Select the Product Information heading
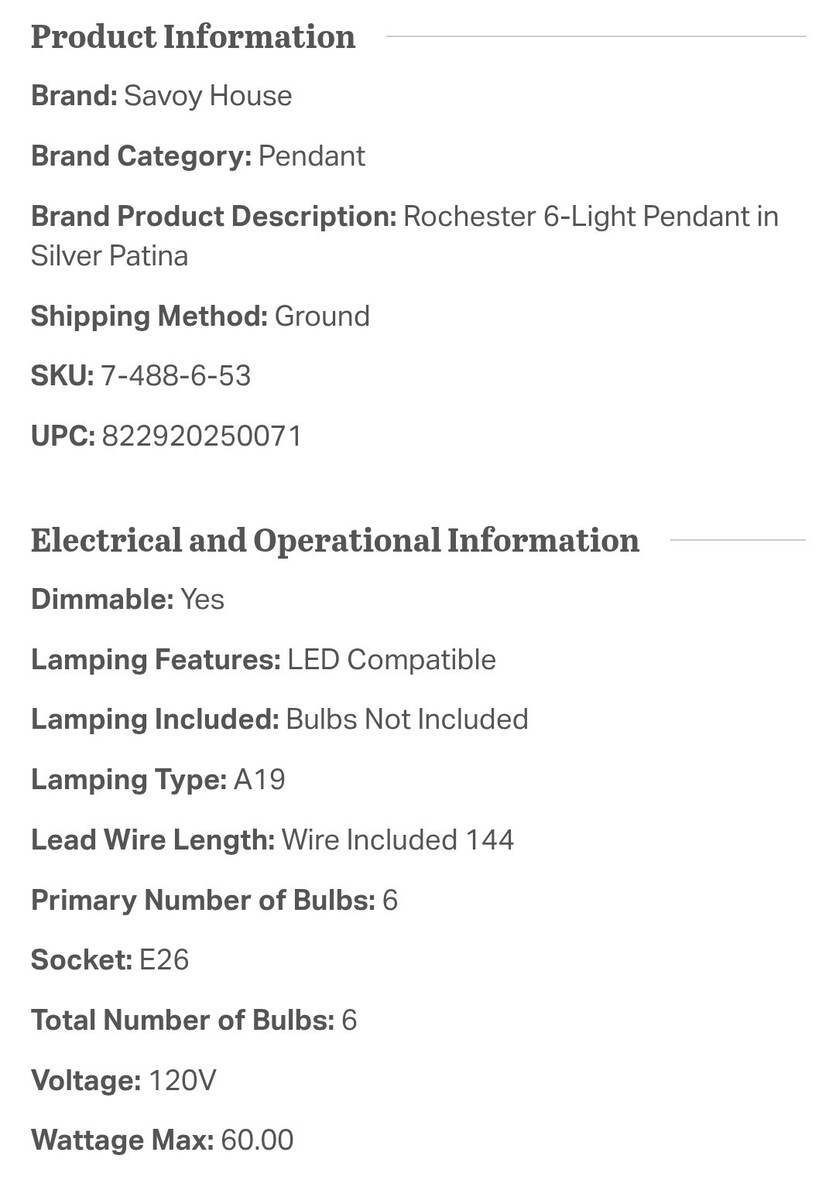The height and width of the screenshot is (1200, 836). pos(193,37)
